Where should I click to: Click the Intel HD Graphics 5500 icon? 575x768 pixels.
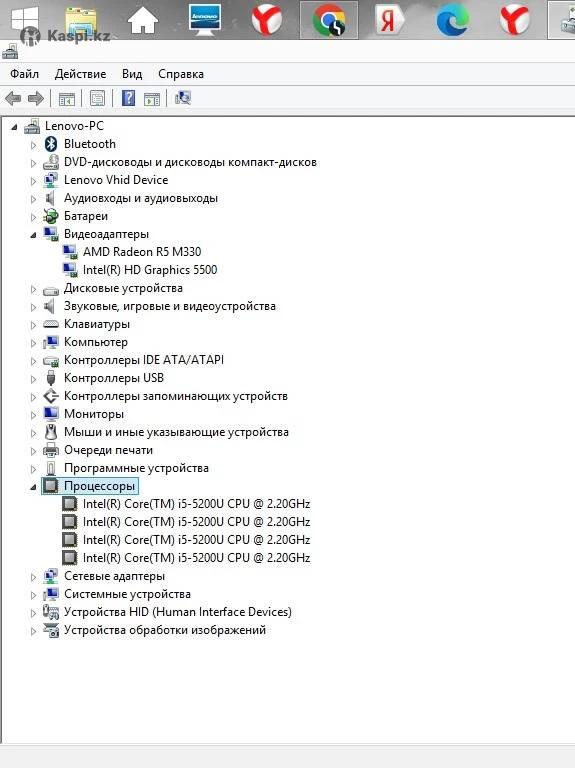[x=70, y=270]
